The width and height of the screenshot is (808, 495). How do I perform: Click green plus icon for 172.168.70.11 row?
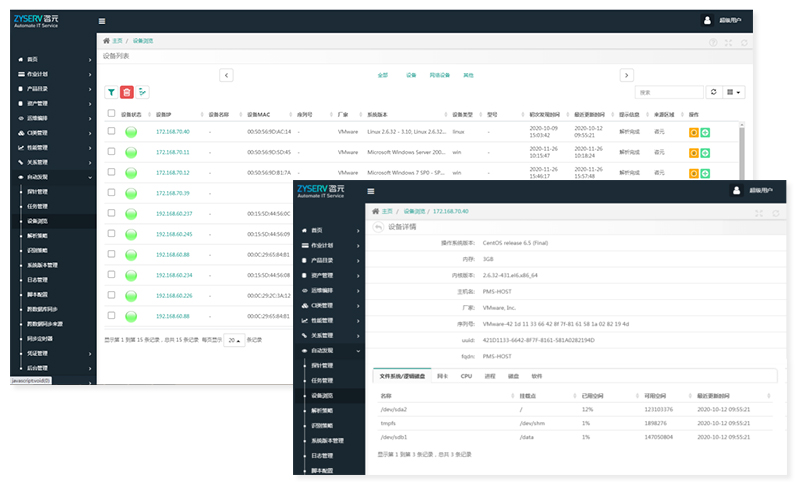click(704, 152)
